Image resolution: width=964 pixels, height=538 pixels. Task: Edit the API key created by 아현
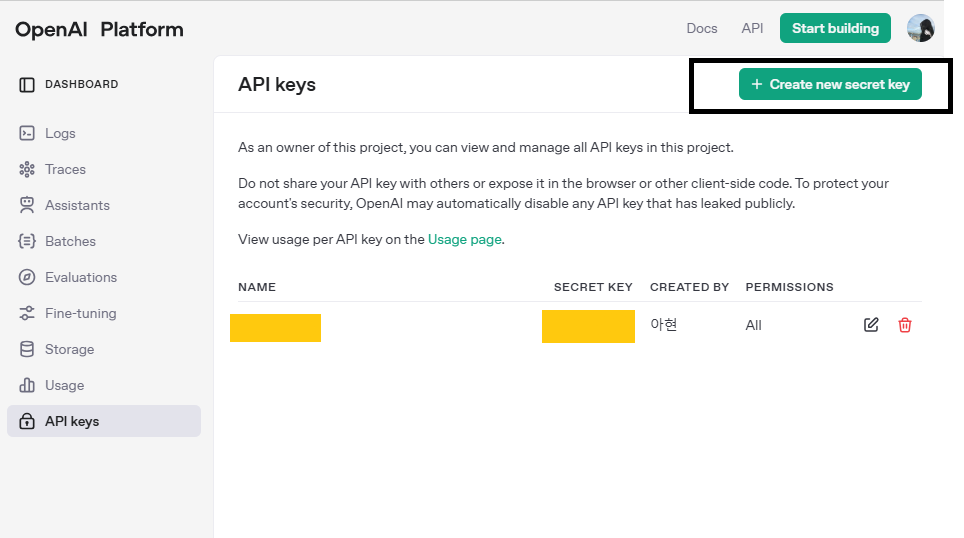(871, 325)
